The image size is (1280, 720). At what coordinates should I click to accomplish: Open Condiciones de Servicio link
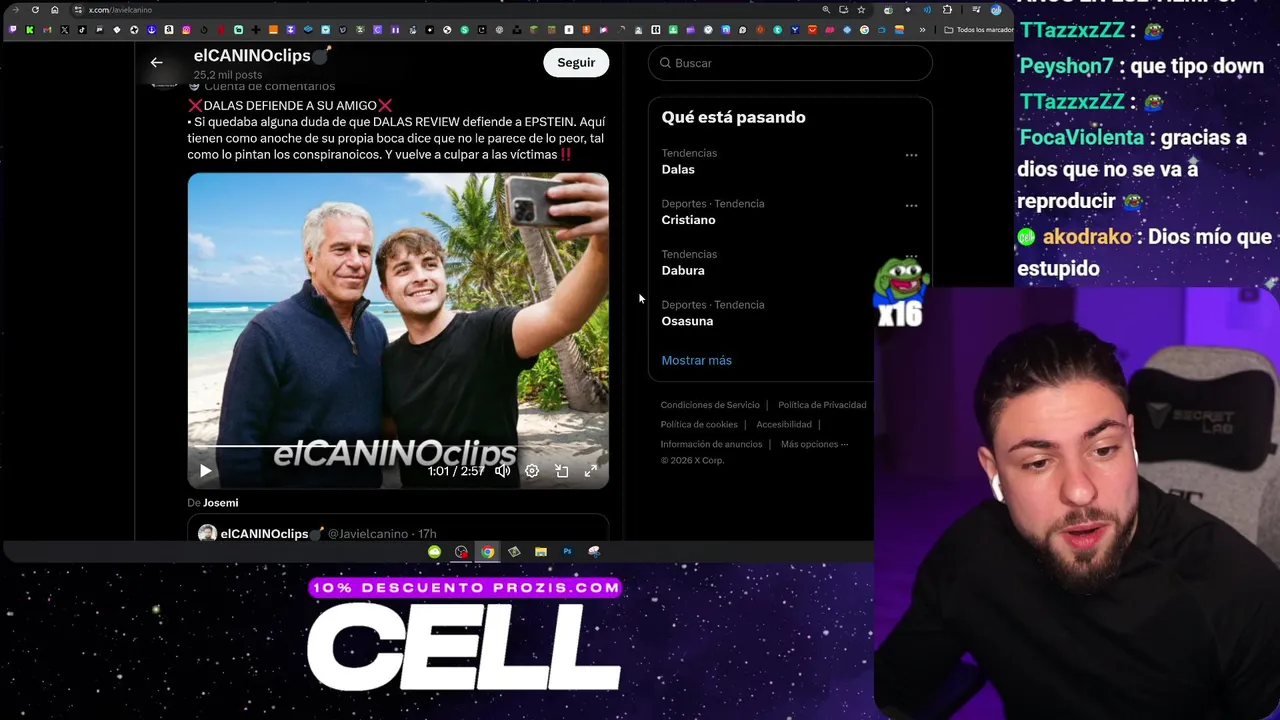[x=710, y=405]
